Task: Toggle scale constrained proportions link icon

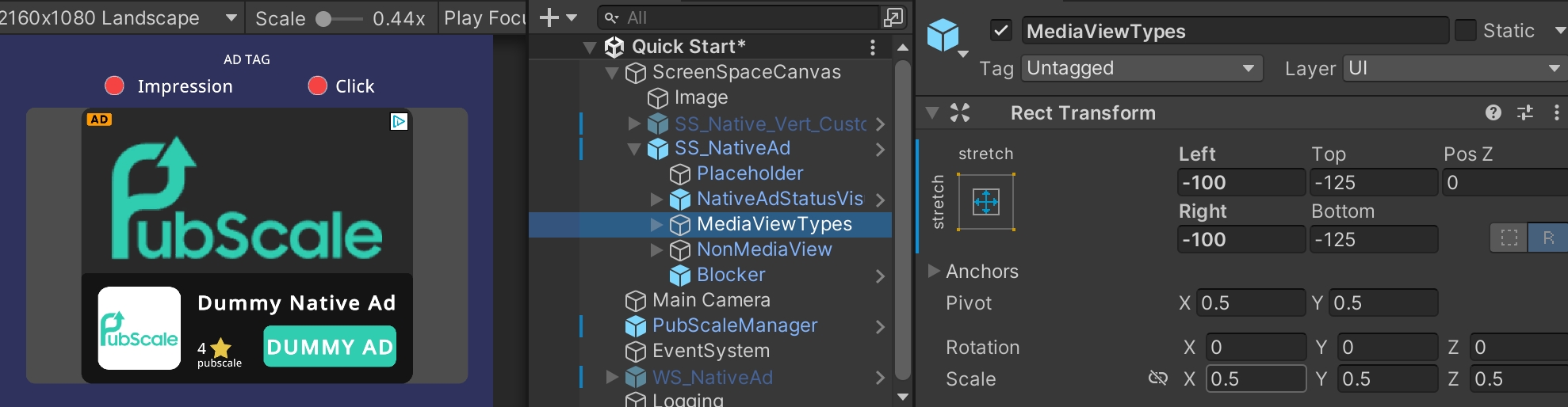Action: coord(1158,378)
